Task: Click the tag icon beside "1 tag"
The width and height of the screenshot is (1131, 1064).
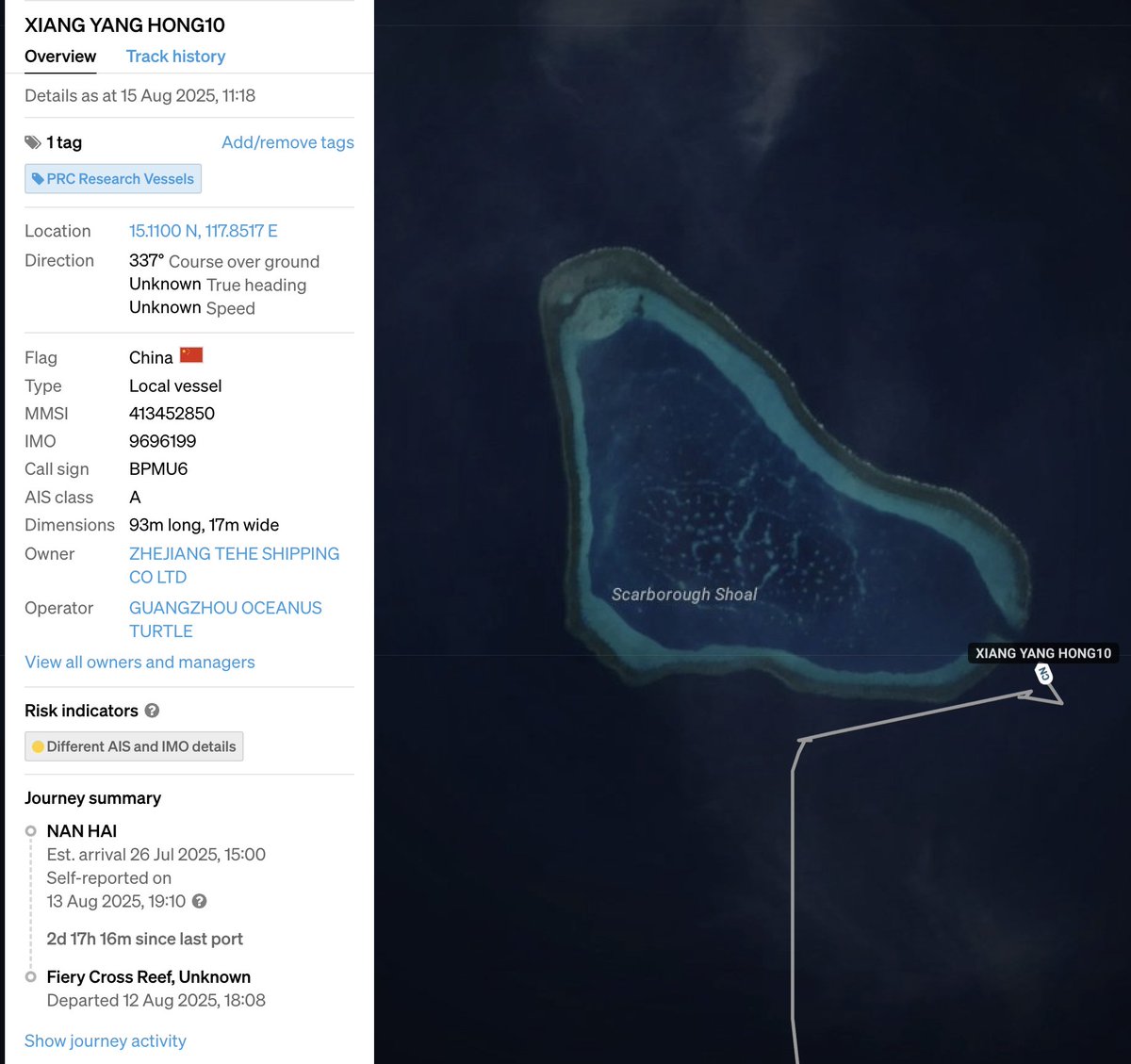Action: coord(32,142)
